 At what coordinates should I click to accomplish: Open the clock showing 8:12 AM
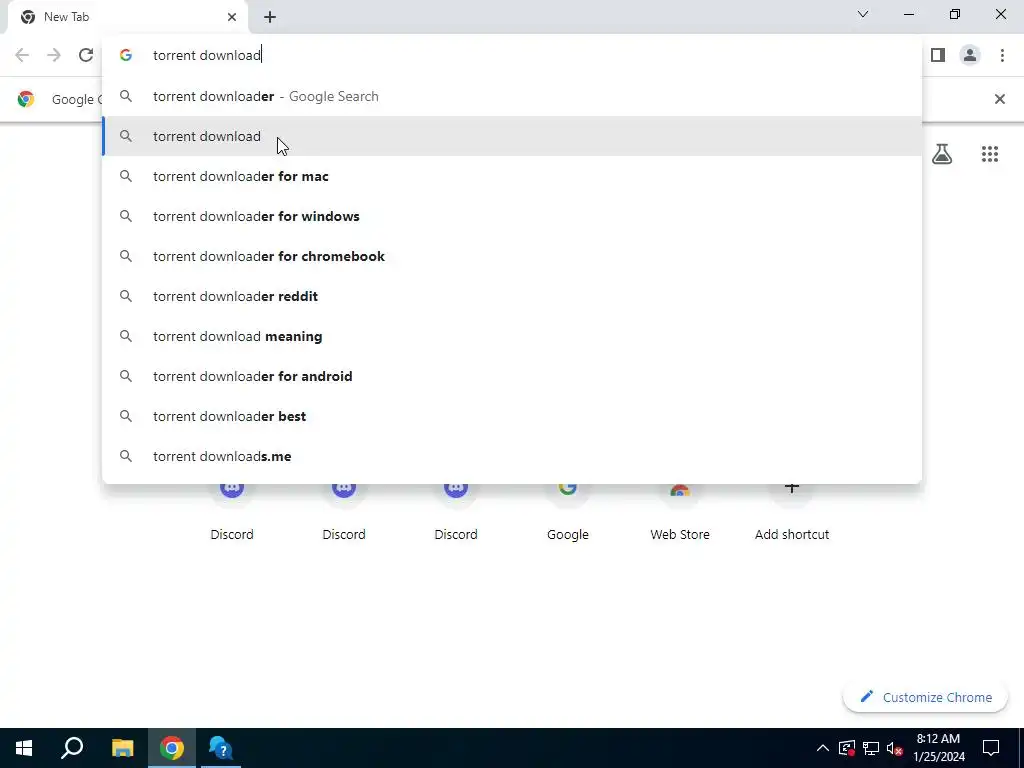coord(938,748)
